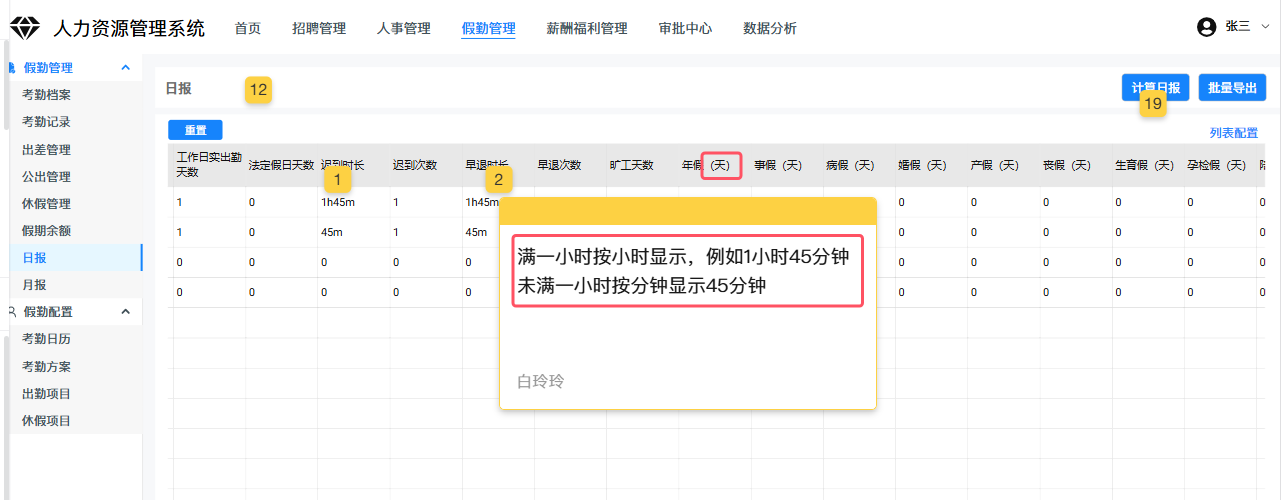Click the 批量导出 button

tap(1232, 88)
